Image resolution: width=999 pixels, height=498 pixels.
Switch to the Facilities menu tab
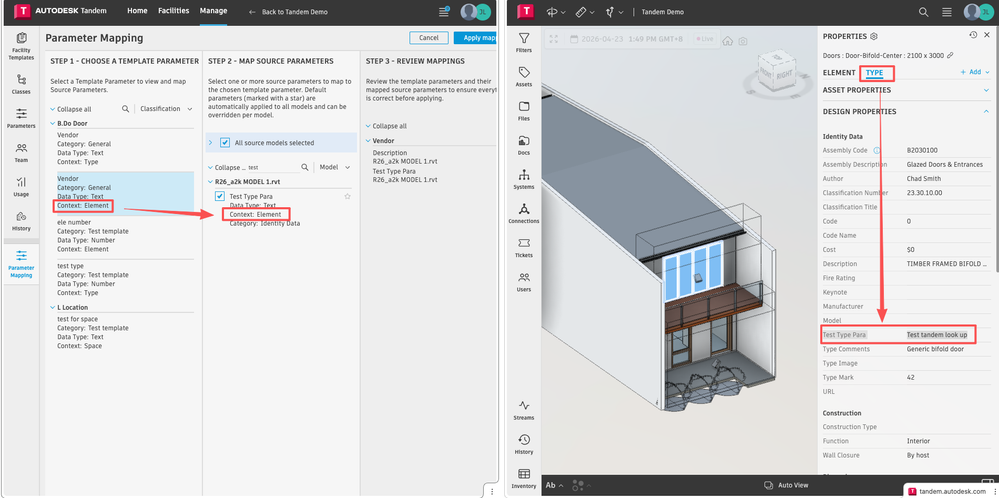pyautogui.click(x=174, y=11)
